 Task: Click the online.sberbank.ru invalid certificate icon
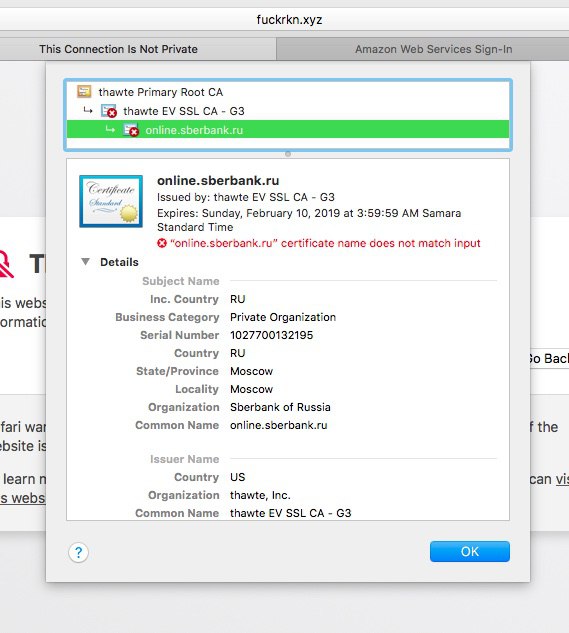tap(131, 130)
